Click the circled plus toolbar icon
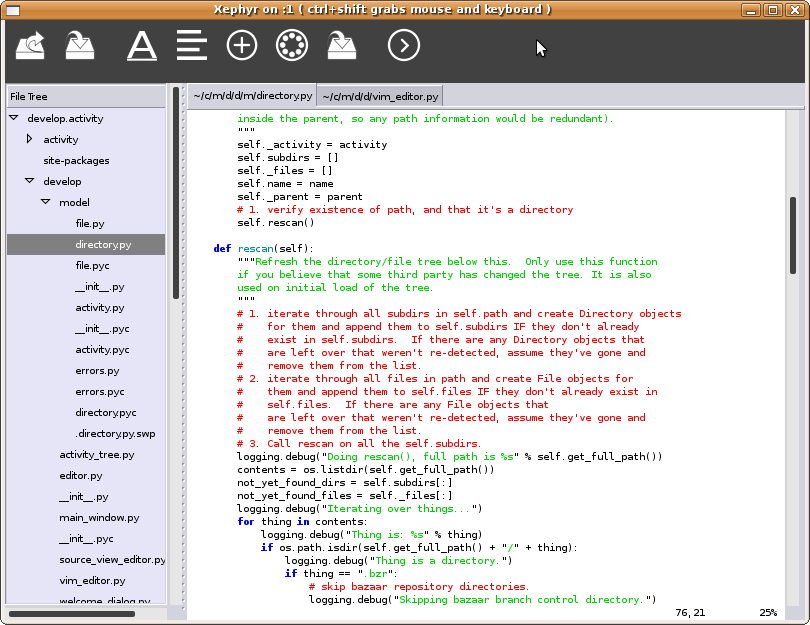Image resolution: width=810 pixels, height=625 pixels. coord(242,45)
